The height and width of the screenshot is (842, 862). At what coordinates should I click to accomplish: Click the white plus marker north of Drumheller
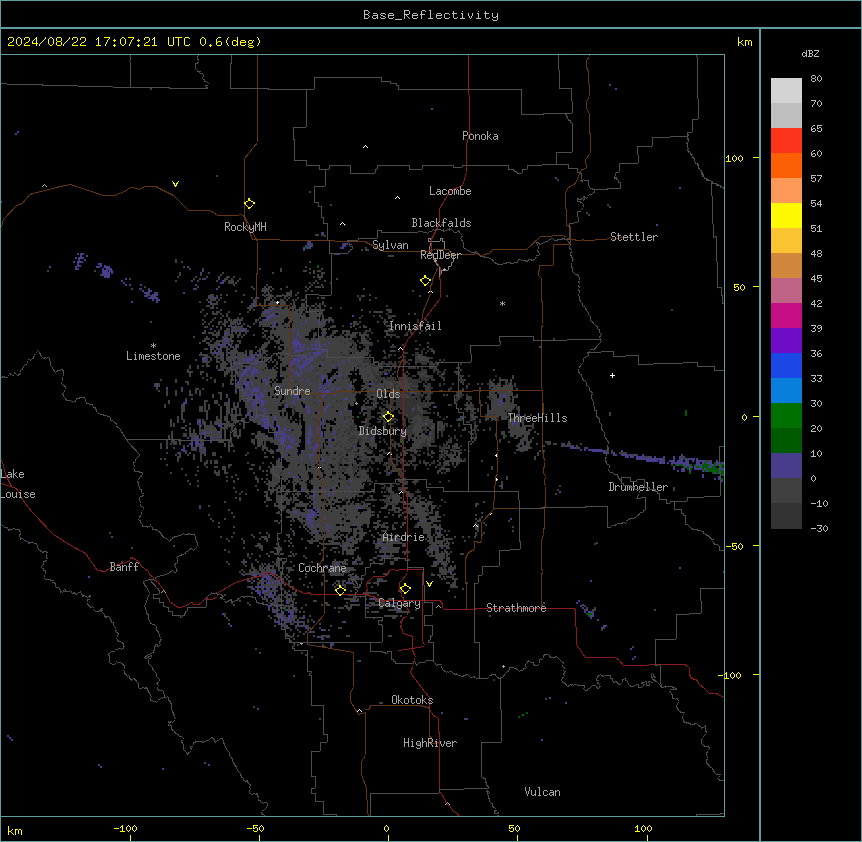click(612, 375)
